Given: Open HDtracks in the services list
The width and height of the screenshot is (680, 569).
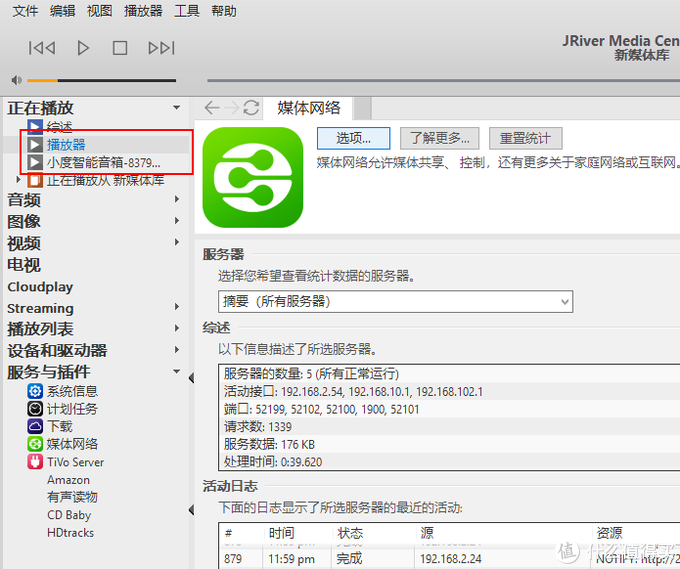Looking at the screenshot, I should [70, 533].
